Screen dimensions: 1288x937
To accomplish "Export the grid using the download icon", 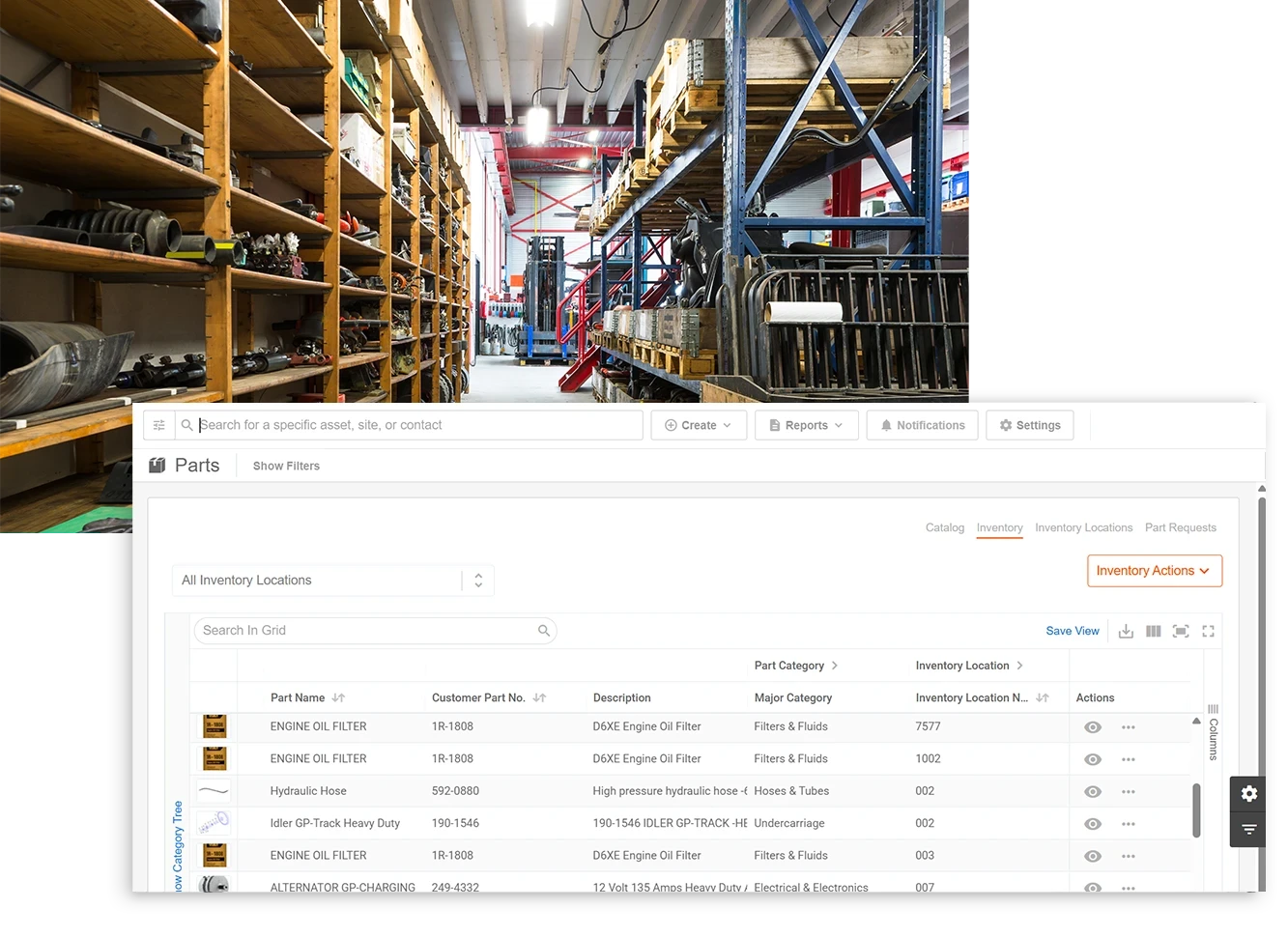I will [1126, 630].
